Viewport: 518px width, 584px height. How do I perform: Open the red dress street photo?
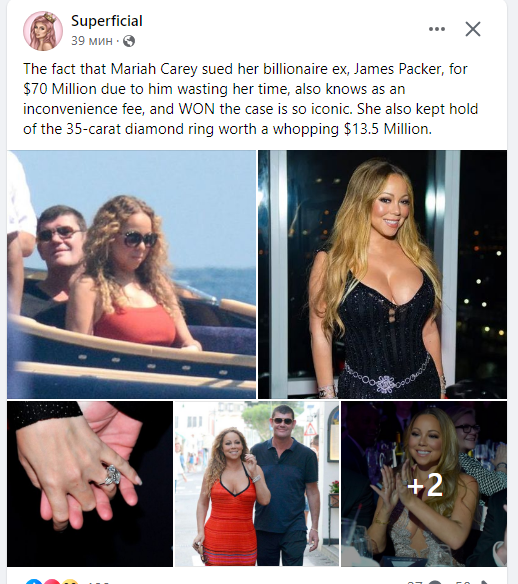click(257, 484)
